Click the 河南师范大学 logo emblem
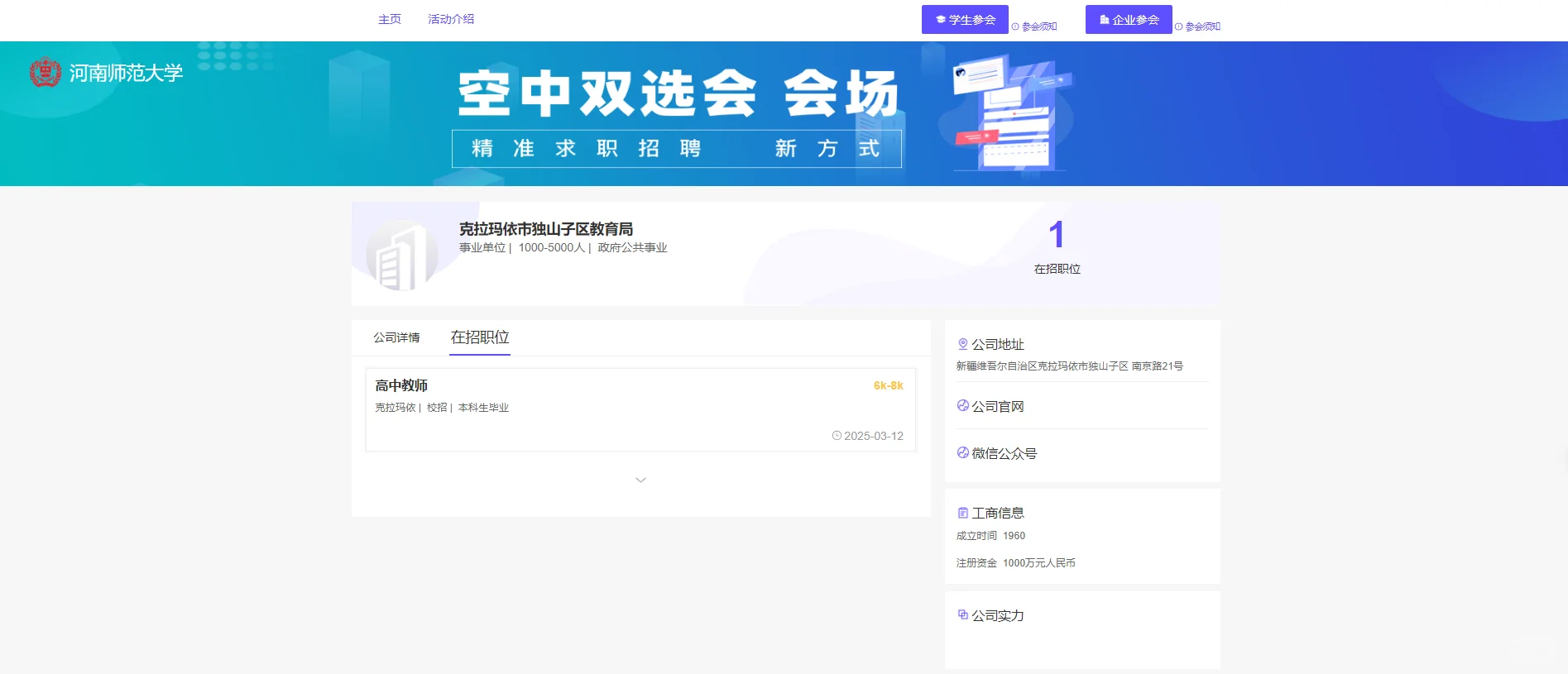The width and height of the screenshot is (1568, 674). coord(45,73)
